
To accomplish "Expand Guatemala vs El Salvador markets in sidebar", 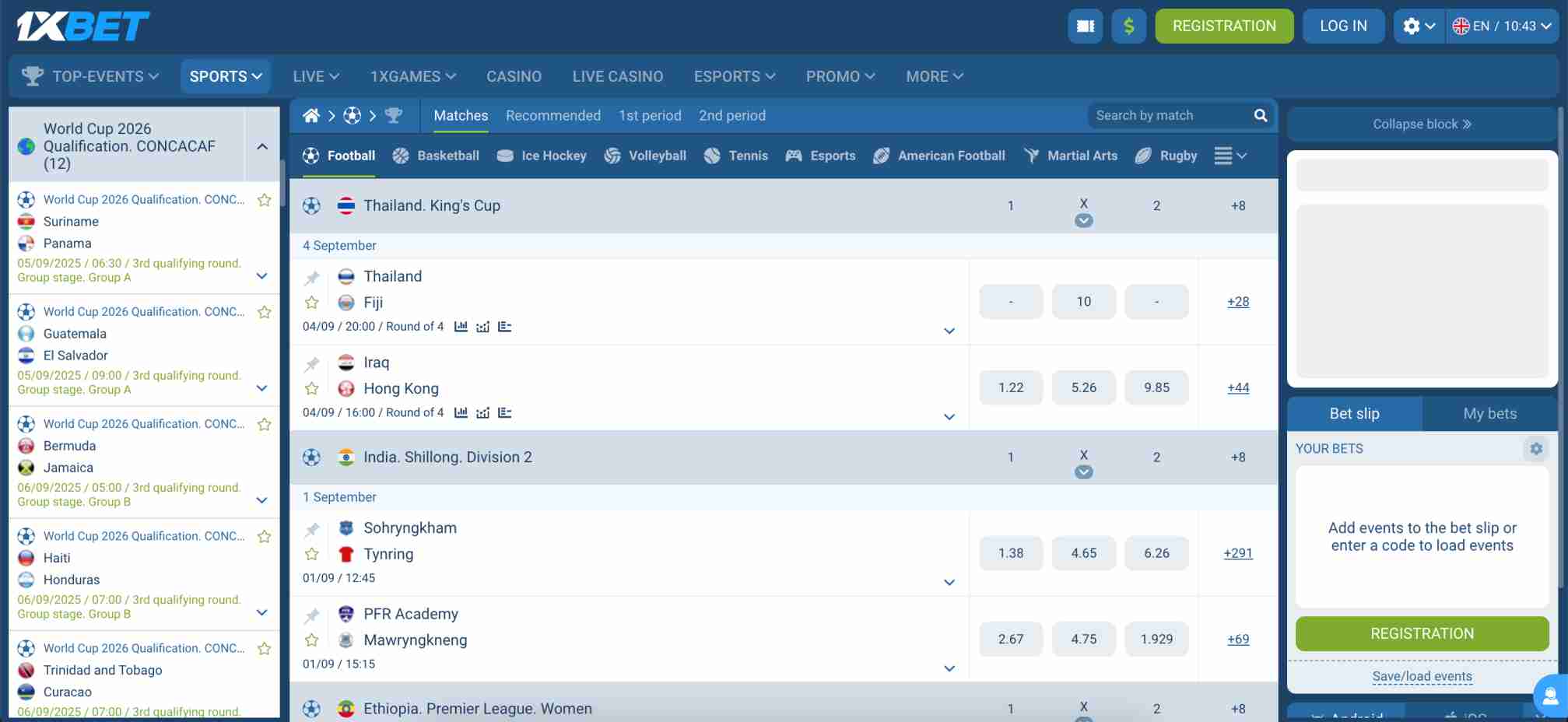I will [x=262, y=387].
